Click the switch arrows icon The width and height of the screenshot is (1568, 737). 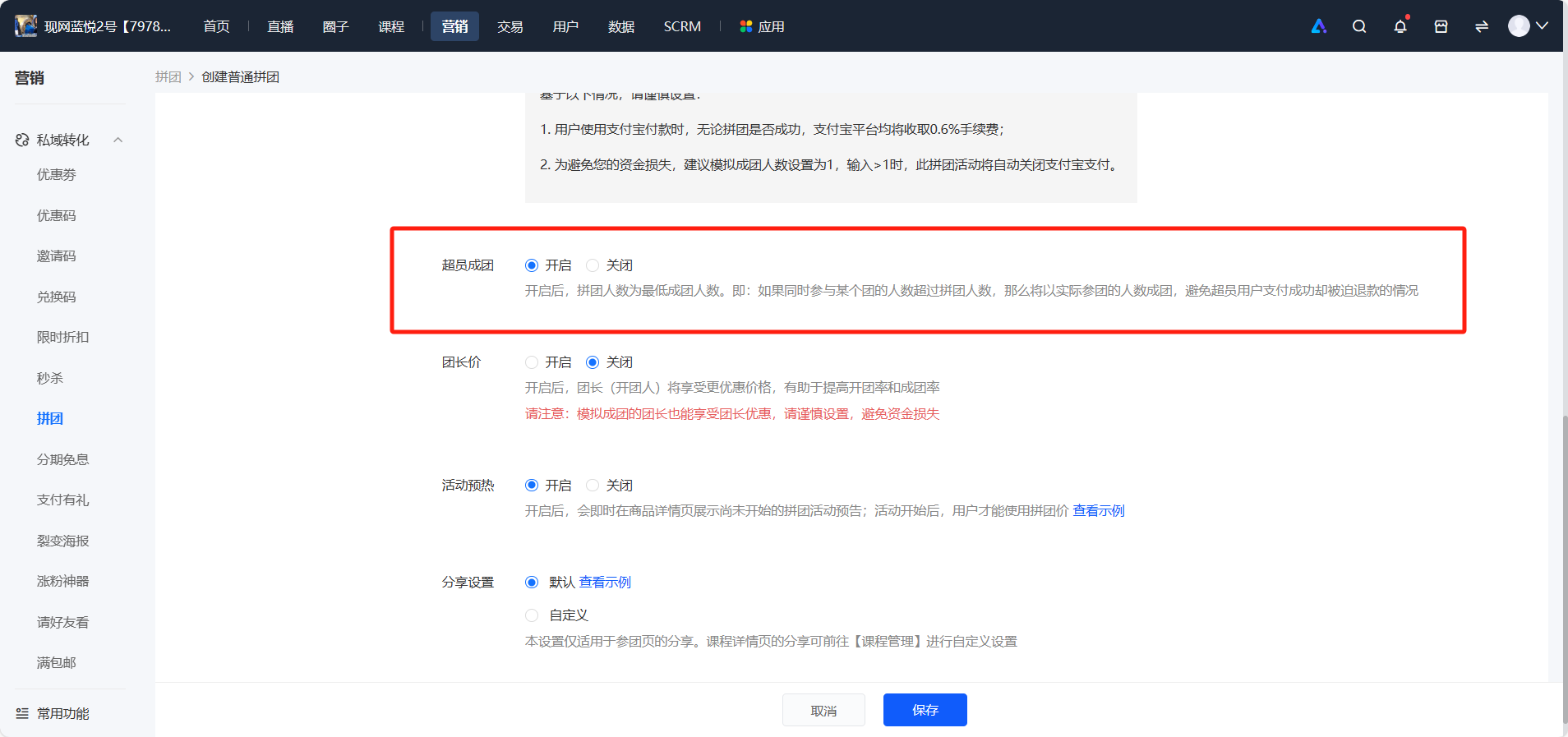[1482, 26]
